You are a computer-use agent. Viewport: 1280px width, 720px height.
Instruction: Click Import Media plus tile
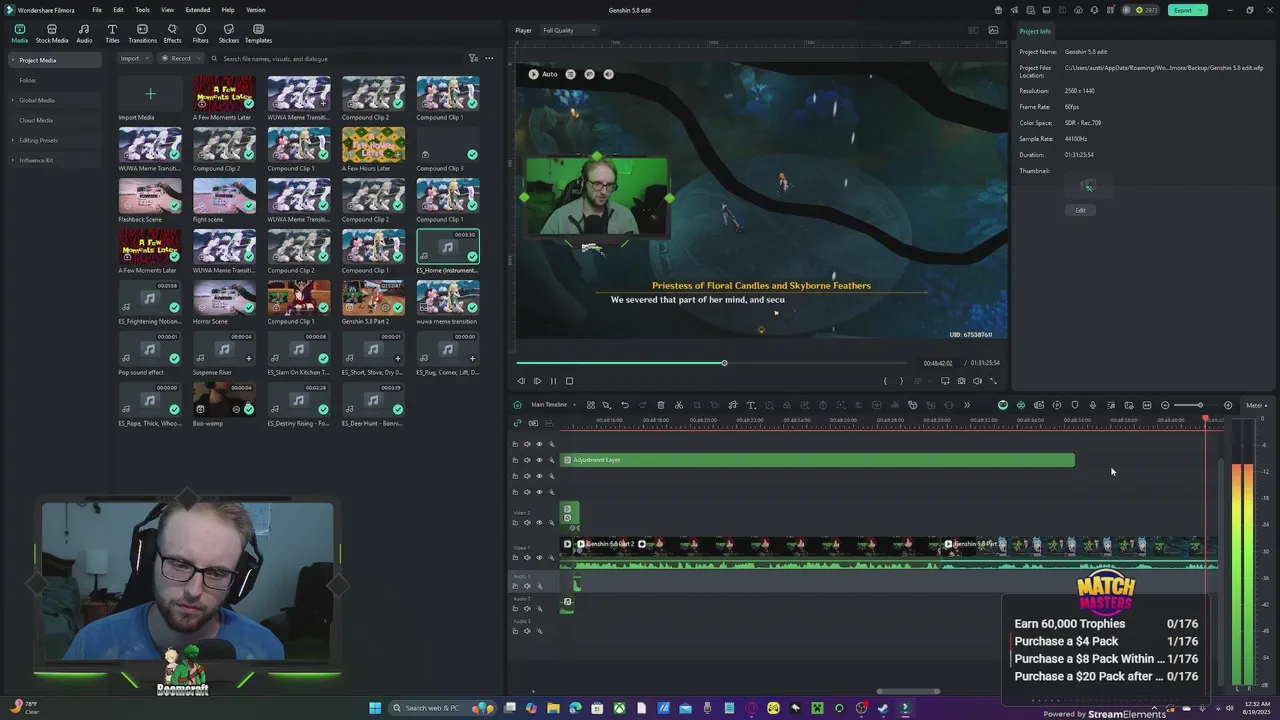[x=150, y=94]
